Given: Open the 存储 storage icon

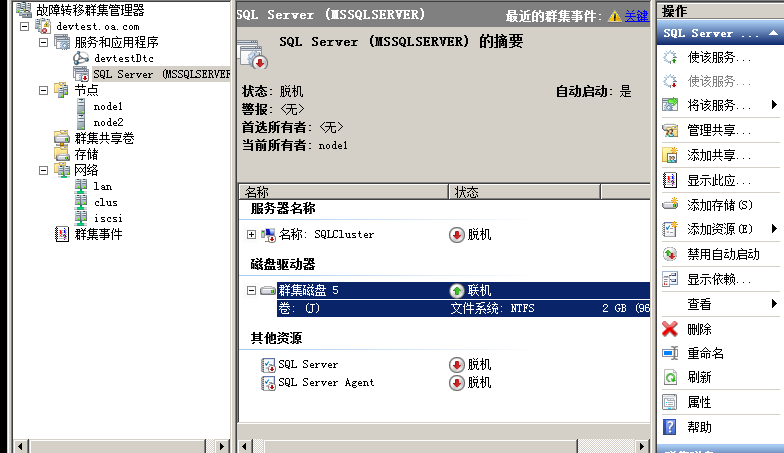Looking at the screenshot, I should click(62, 154).
